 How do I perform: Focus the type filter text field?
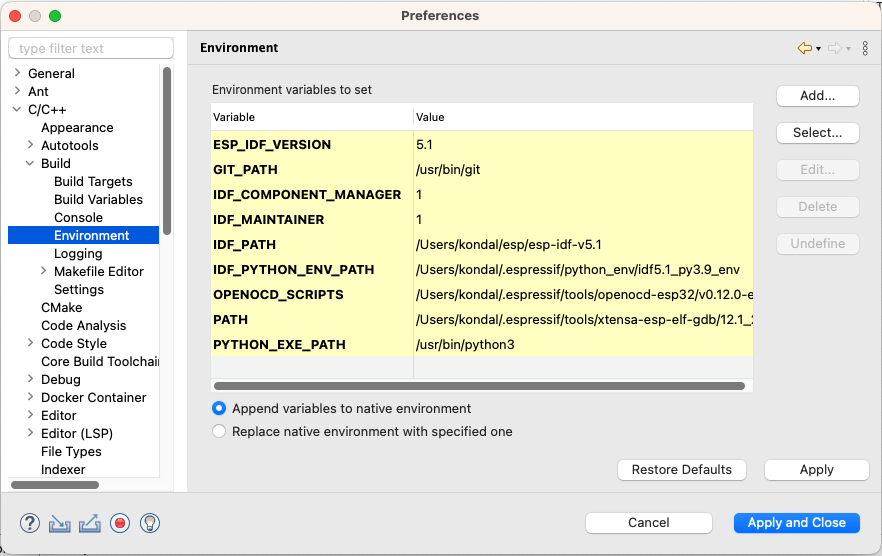coord(91,48)
